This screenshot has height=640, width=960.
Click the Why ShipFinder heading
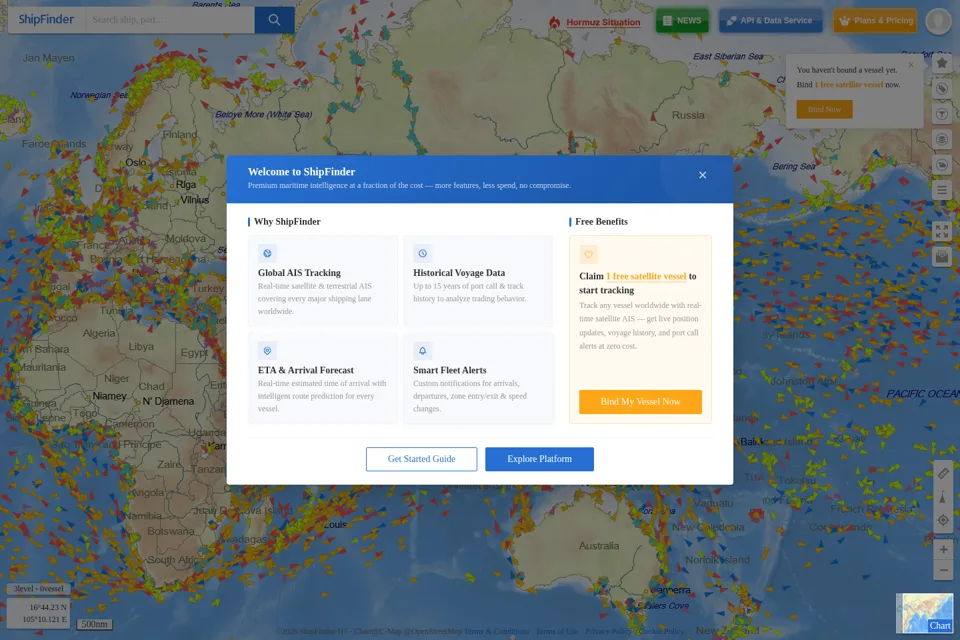pyautogui.click(x=287, y=222)
